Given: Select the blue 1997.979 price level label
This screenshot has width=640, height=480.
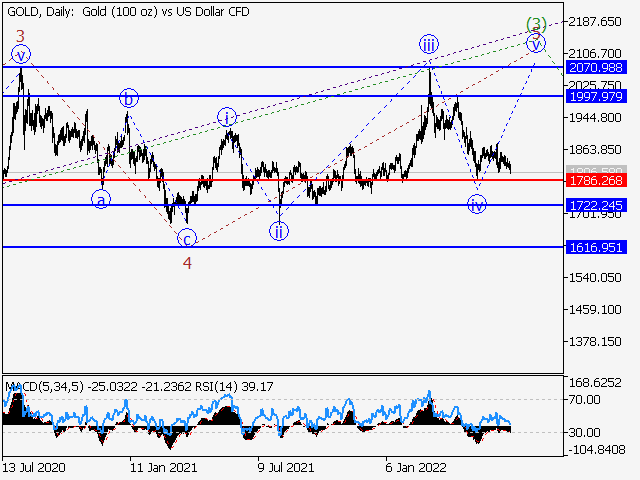Looking at the screenshot, I should (596, 97).
